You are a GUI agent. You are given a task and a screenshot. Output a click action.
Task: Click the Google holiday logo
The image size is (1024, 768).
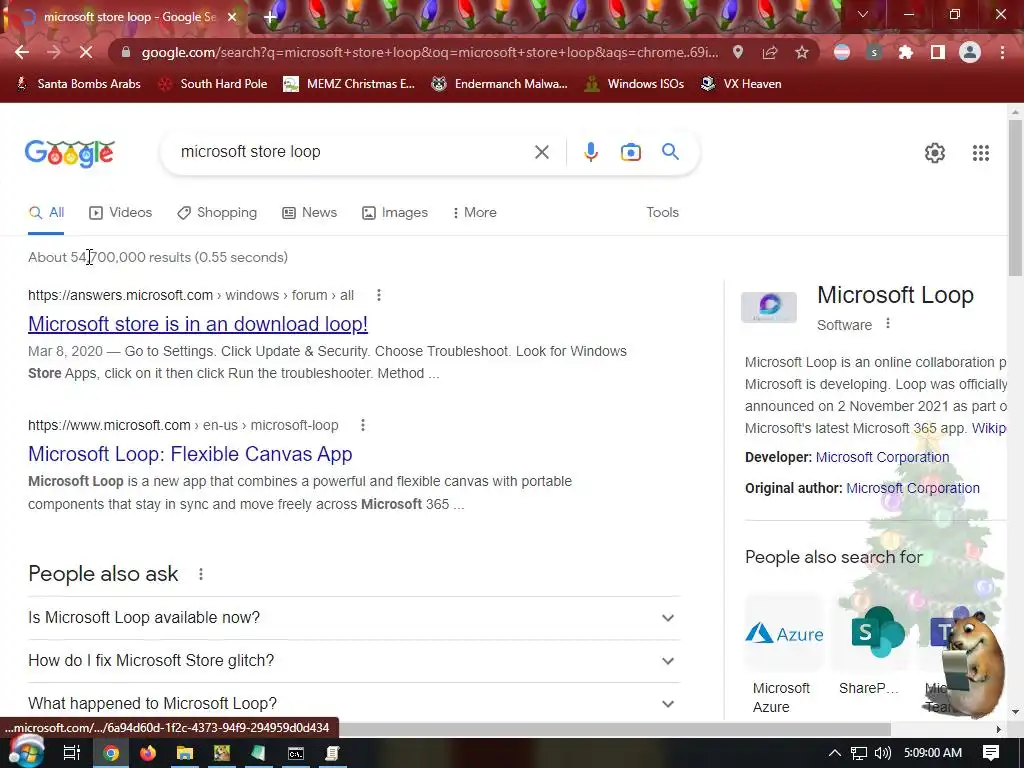(x=70, y=153)
